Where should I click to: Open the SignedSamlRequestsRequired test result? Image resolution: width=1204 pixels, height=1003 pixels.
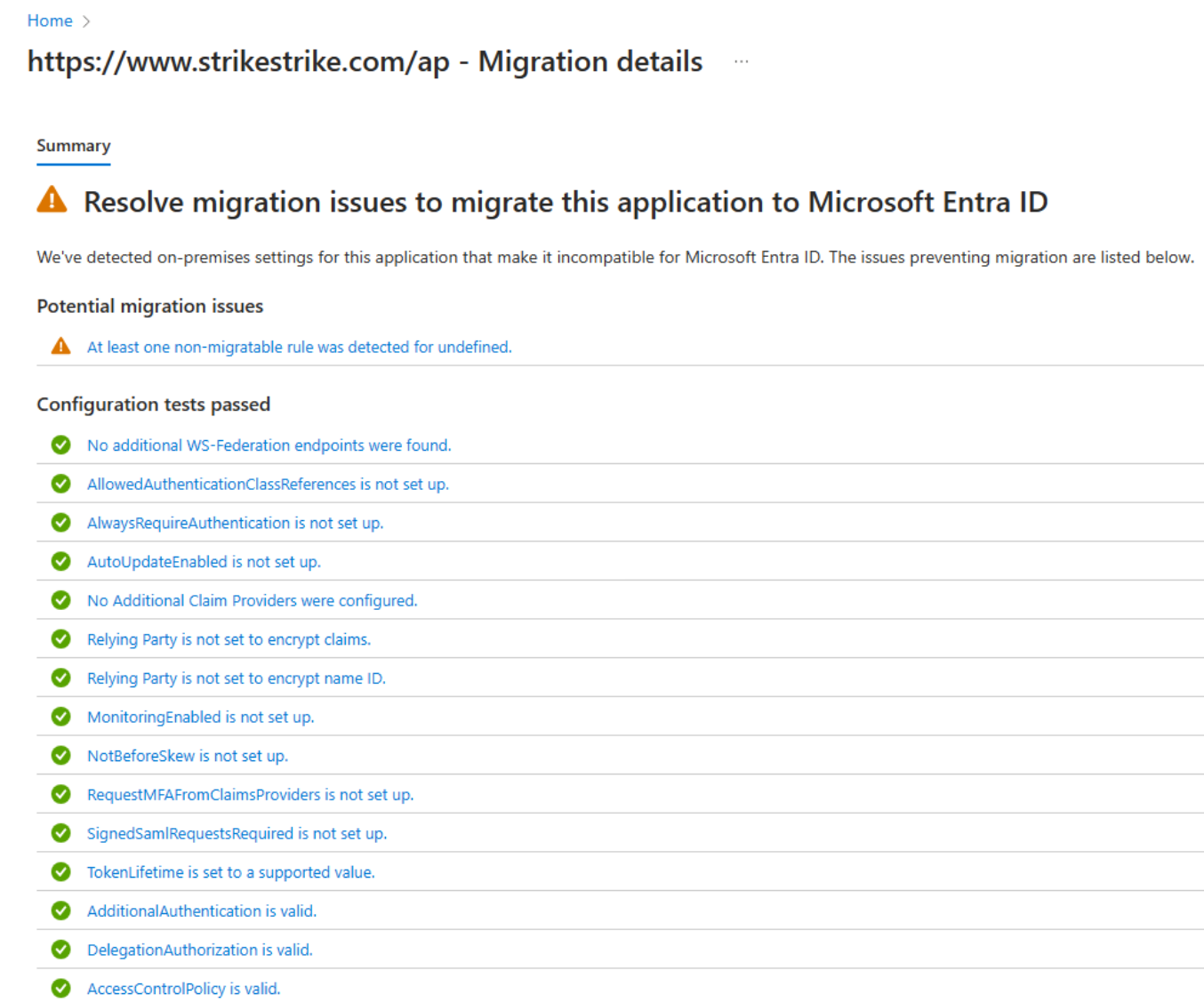pyautogui.click(x=237, y=833)
